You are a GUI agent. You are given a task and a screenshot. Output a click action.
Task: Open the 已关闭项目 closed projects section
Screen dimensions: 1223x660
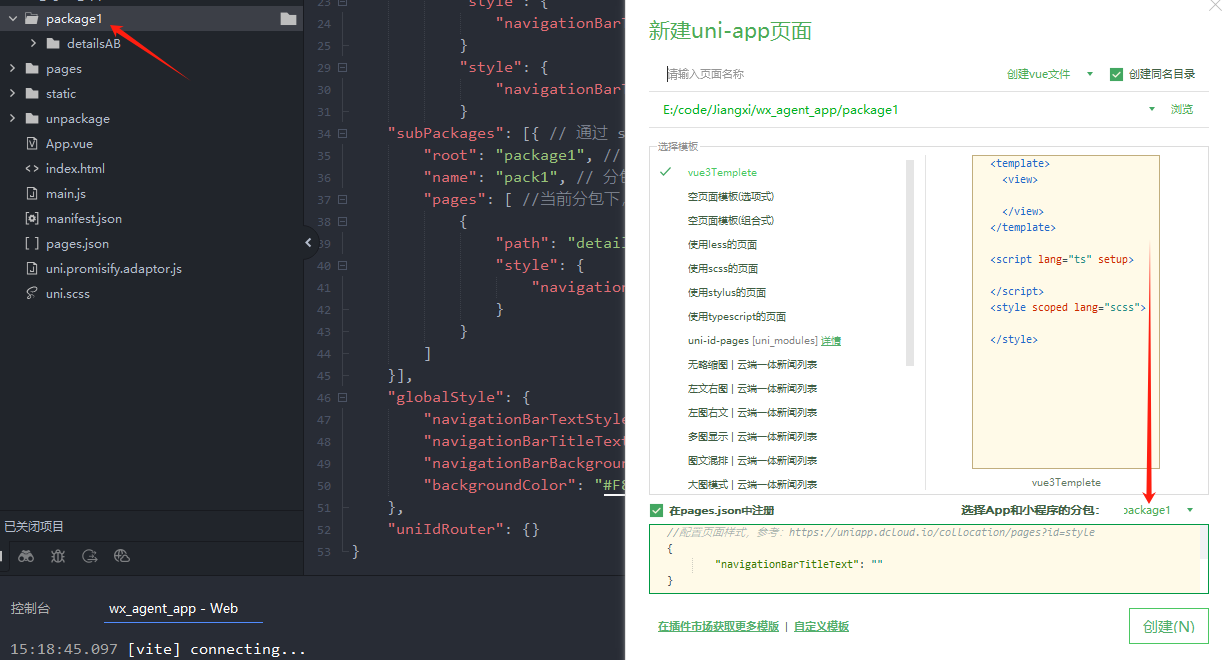click(34, 527)
